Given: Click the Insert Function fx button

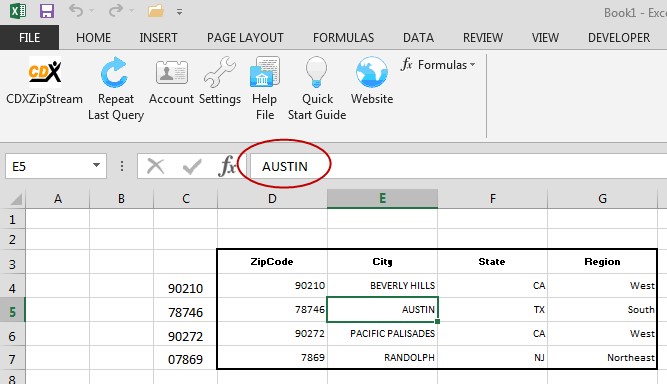Looking at the screenshot, I should [227, 166].
